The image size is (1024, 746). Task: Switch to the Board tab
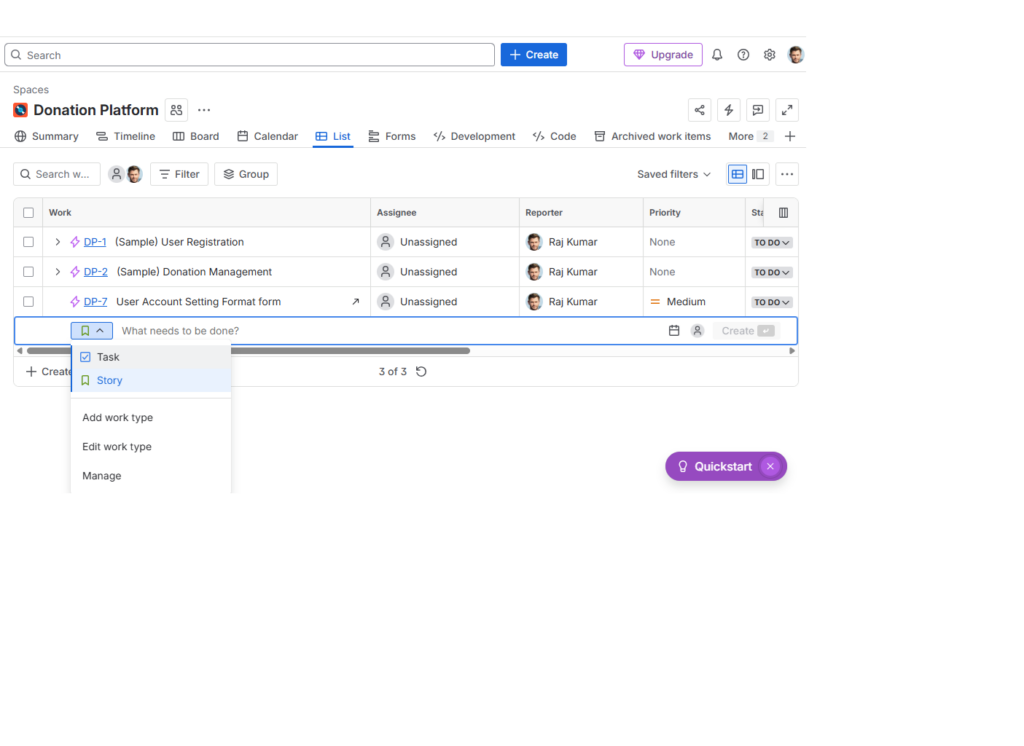click(x=196, y=136)
